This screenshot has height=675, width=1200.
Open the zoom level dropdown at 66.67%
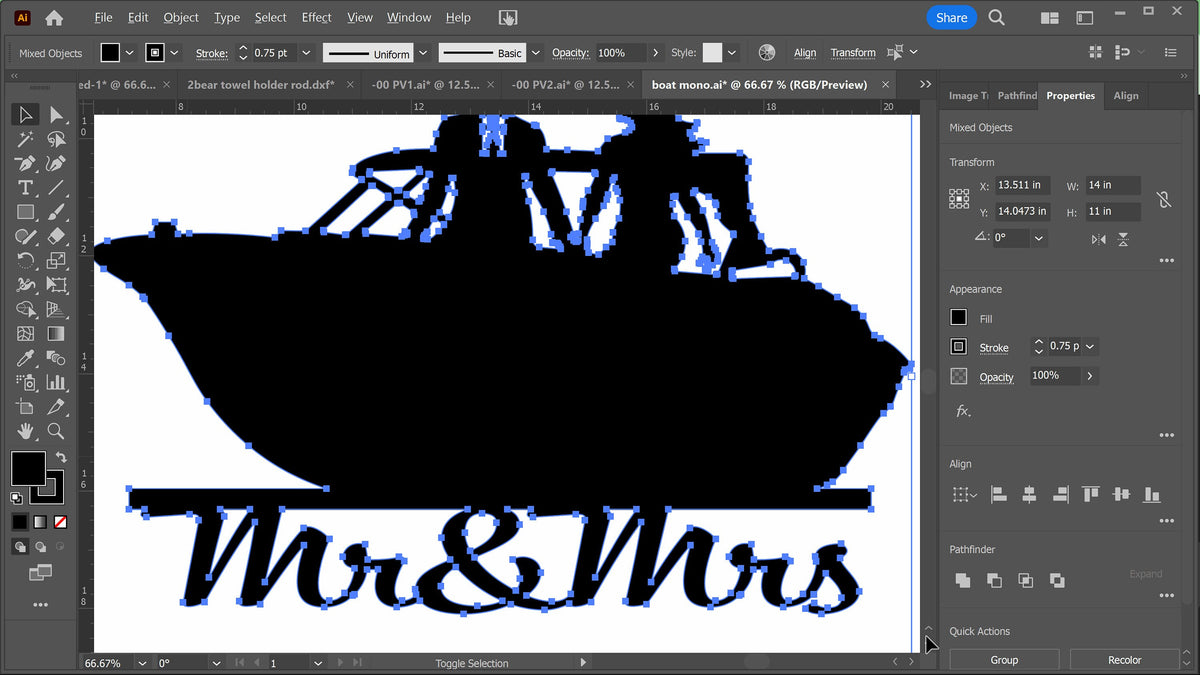(x=142, y=663)
